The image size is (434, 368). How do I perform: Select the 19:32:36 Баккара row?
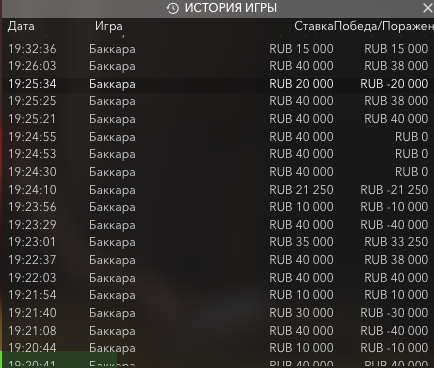(218, 49)
